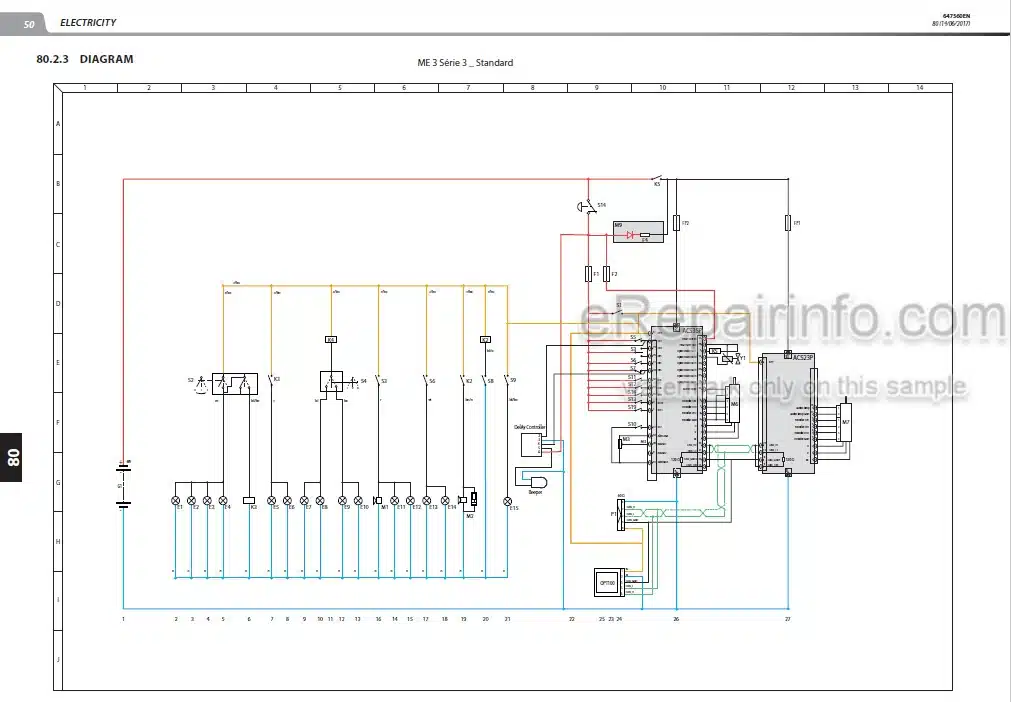Click grid row label J
Viewport: 1011px width, 702px height.
point(58,660)
